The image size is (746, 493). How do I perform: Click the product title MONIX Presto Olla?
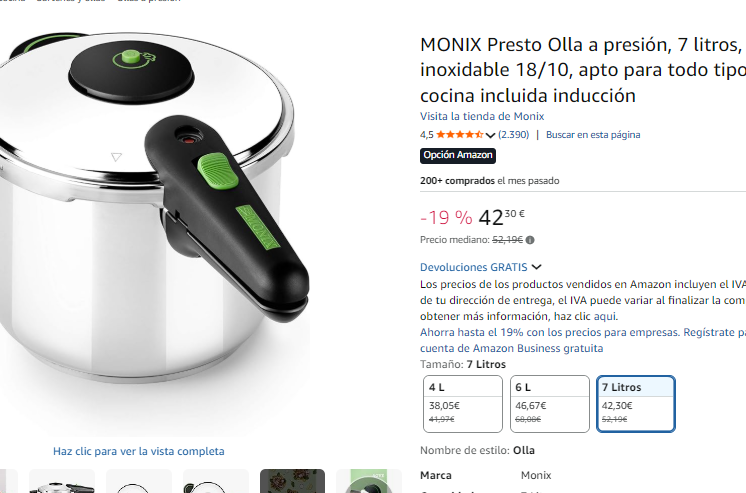tap(583, 70)
